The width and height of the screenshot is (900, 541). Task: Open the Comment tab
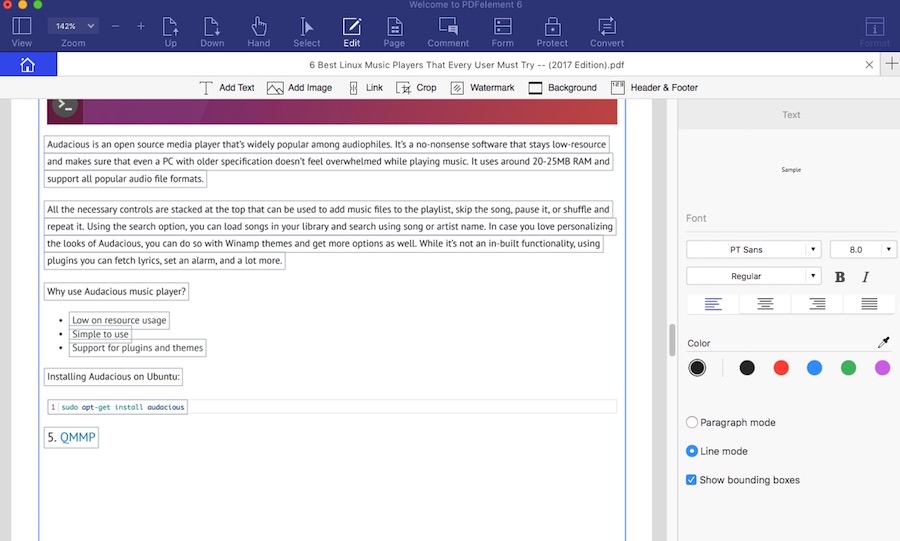pos(448,32)
